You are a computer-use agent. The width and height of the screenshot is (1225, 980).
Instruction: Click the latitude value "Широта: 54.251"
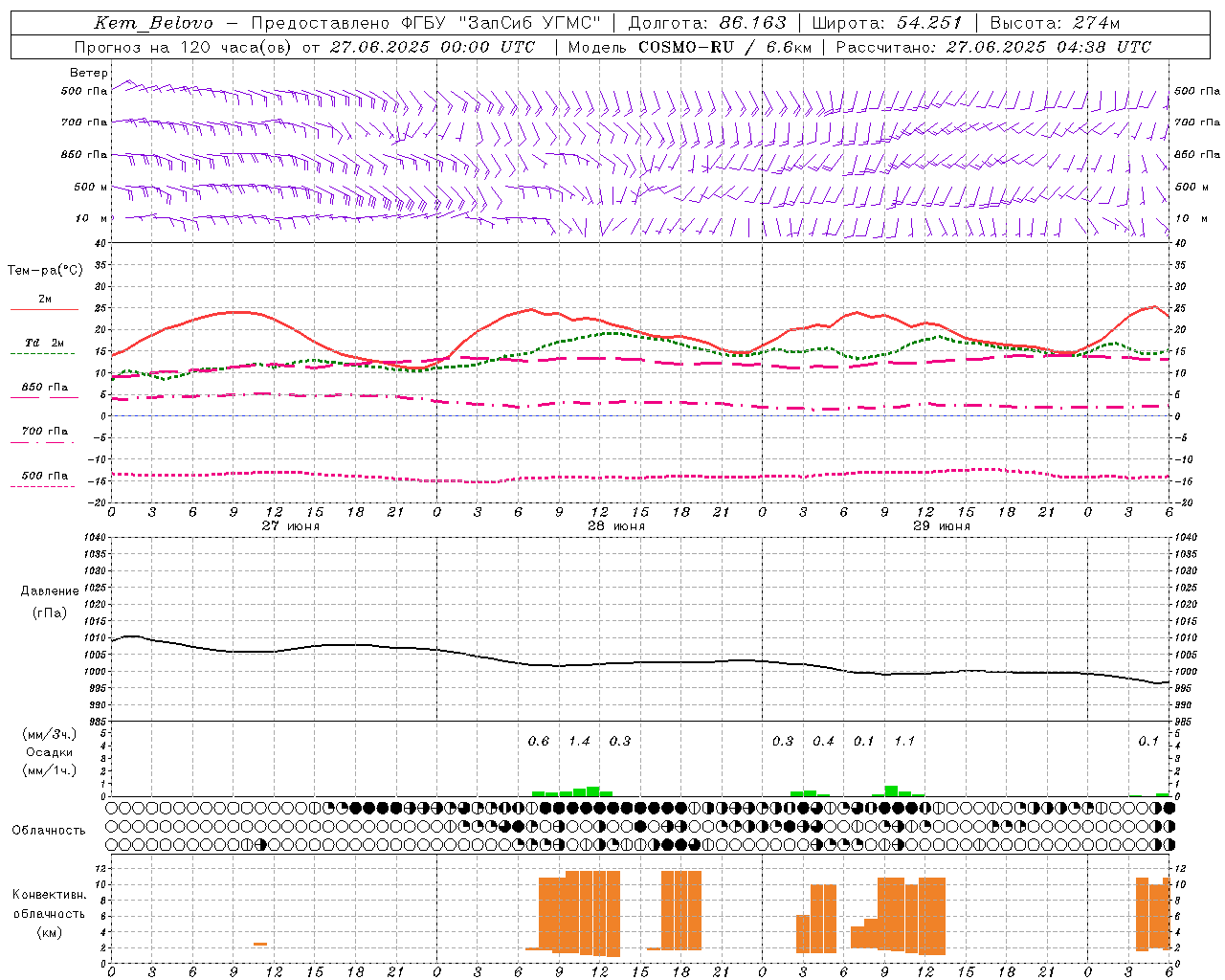click(887, 23)
